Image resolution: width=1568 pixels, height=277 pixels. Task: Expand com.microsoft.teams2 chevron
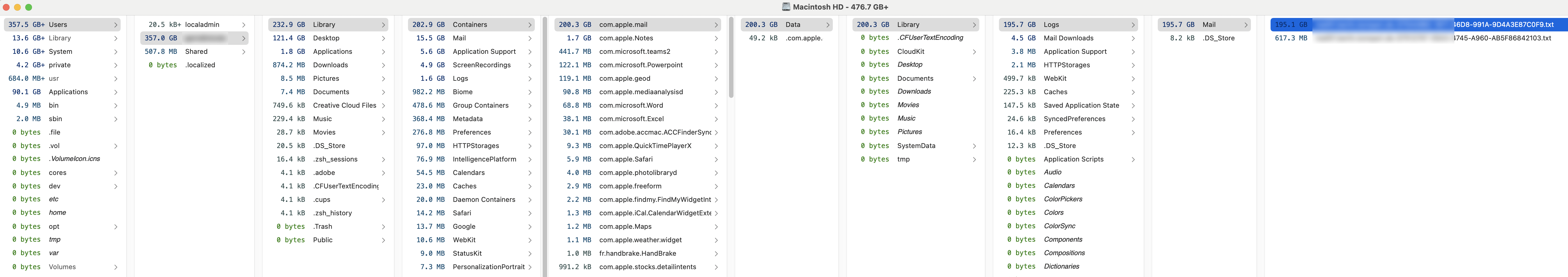716,52
